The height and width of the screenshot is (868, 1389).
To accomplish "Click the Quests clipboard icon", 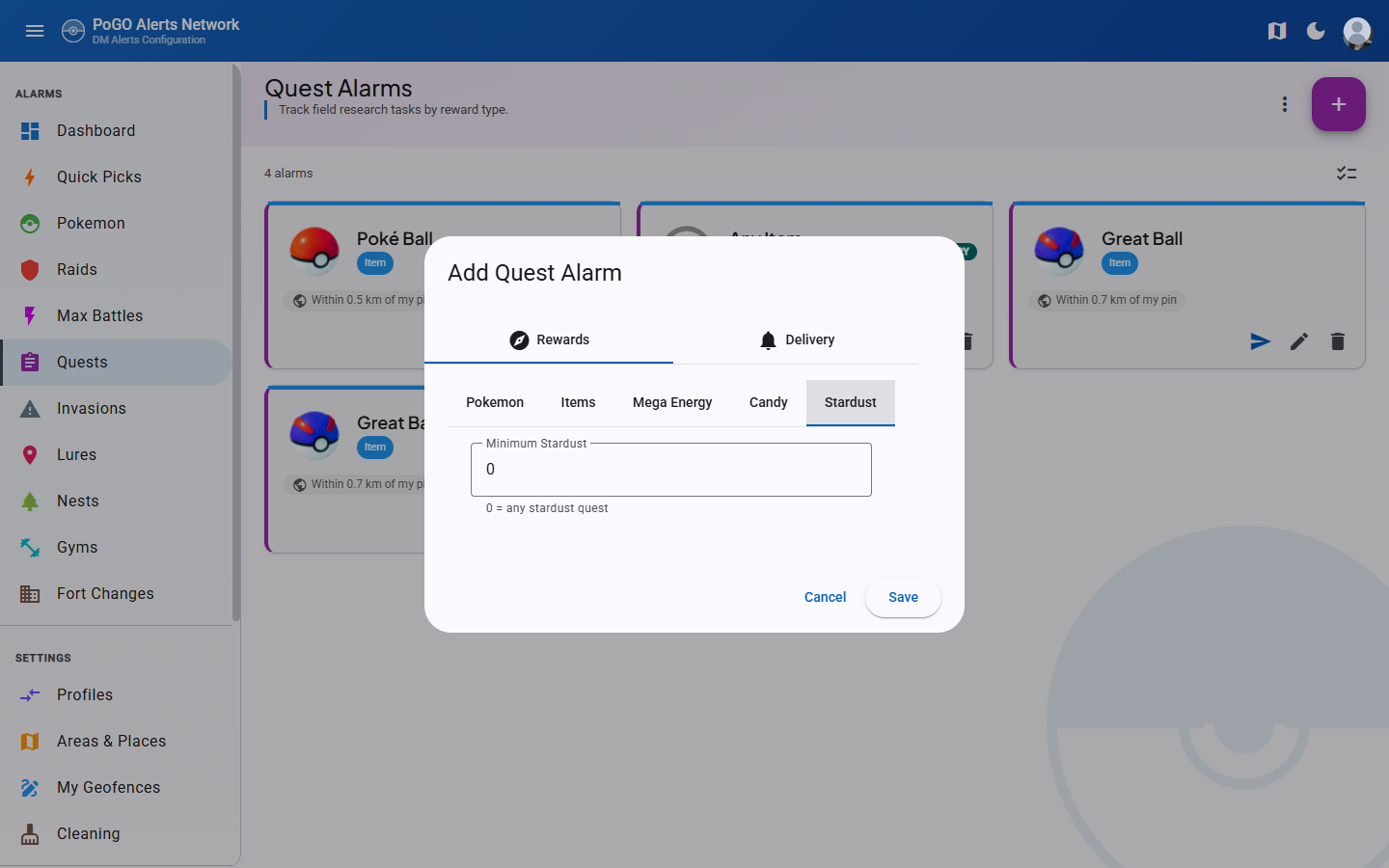I will pyautogui.click(x=30, y=363).
